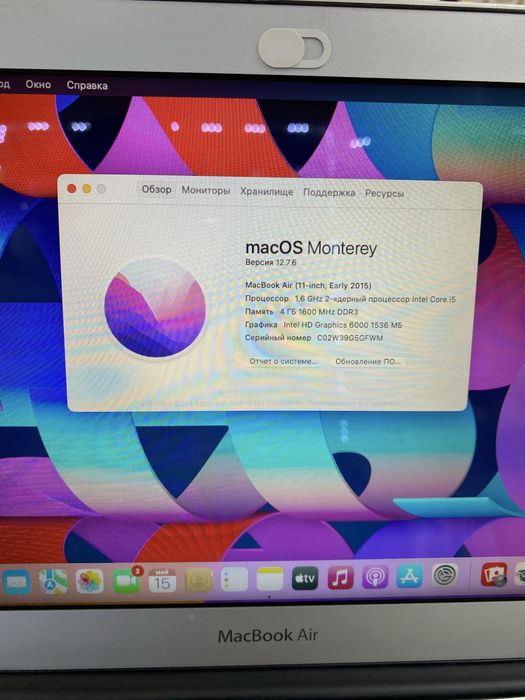Open Calendar showing май 15
Viewport: 525px width, 700px height.
[x=162, y=581]
